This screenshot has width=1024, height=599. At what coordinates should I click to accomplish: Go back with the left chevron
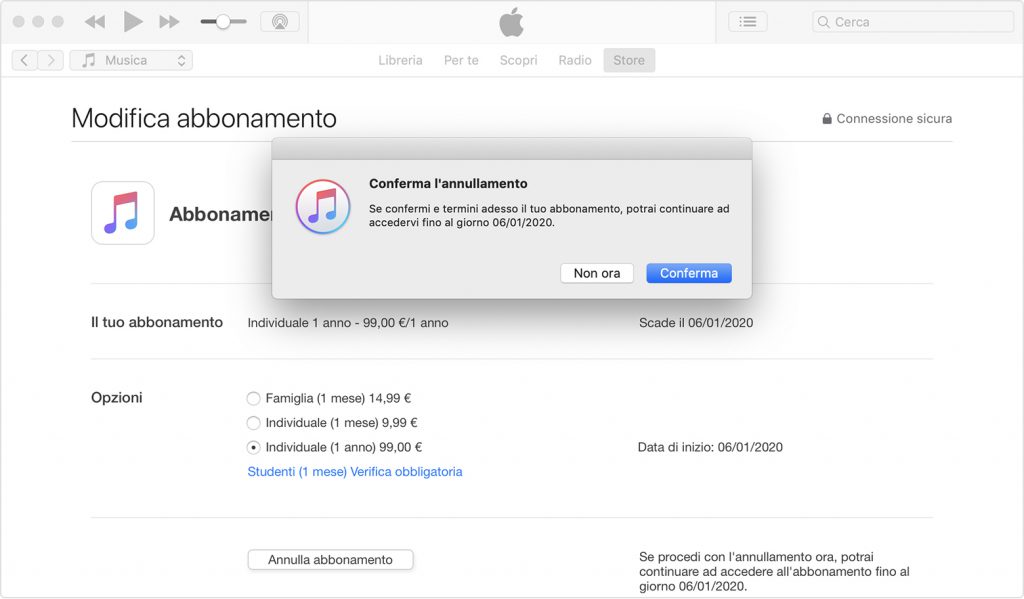[24, 60]
